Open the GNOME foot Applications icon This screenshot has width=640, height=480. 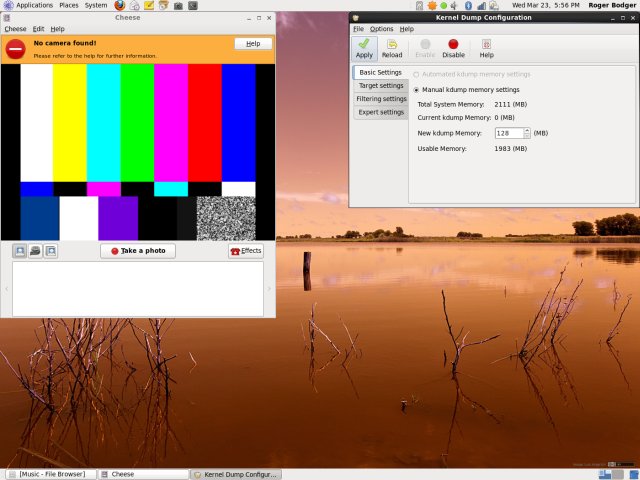click(8, 5)
